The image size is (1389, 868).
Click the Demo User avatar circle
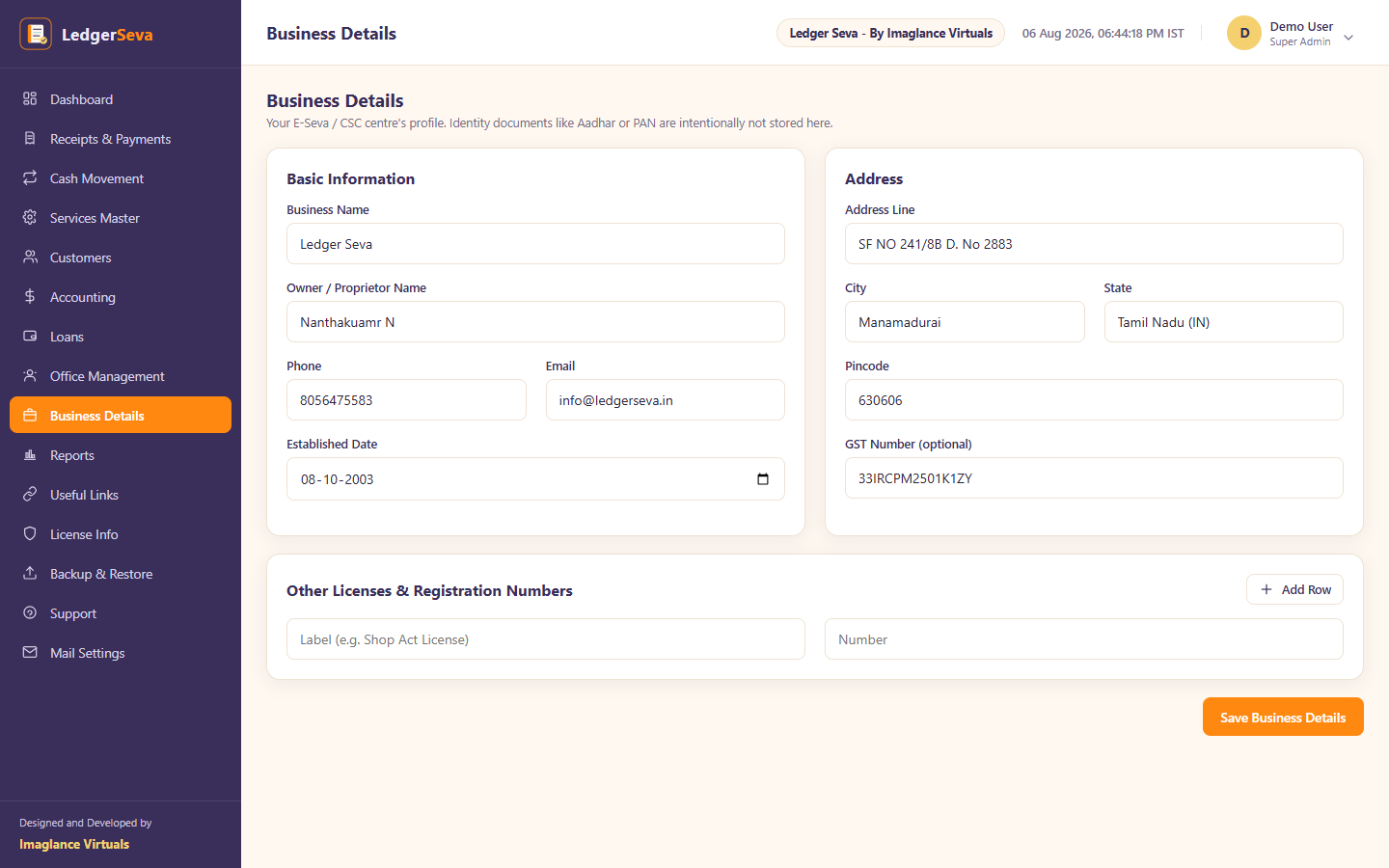point(1244,33)
